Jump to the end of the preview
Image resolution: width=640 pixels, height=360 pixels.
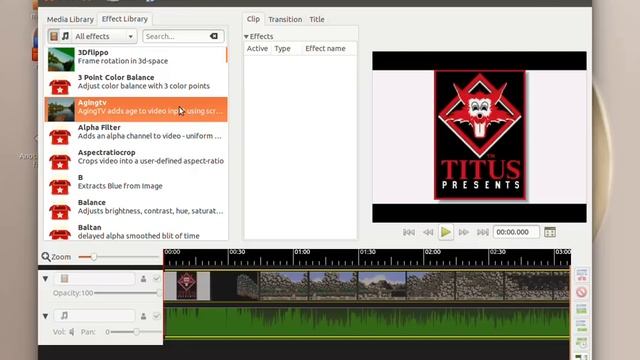coord(483,232)
